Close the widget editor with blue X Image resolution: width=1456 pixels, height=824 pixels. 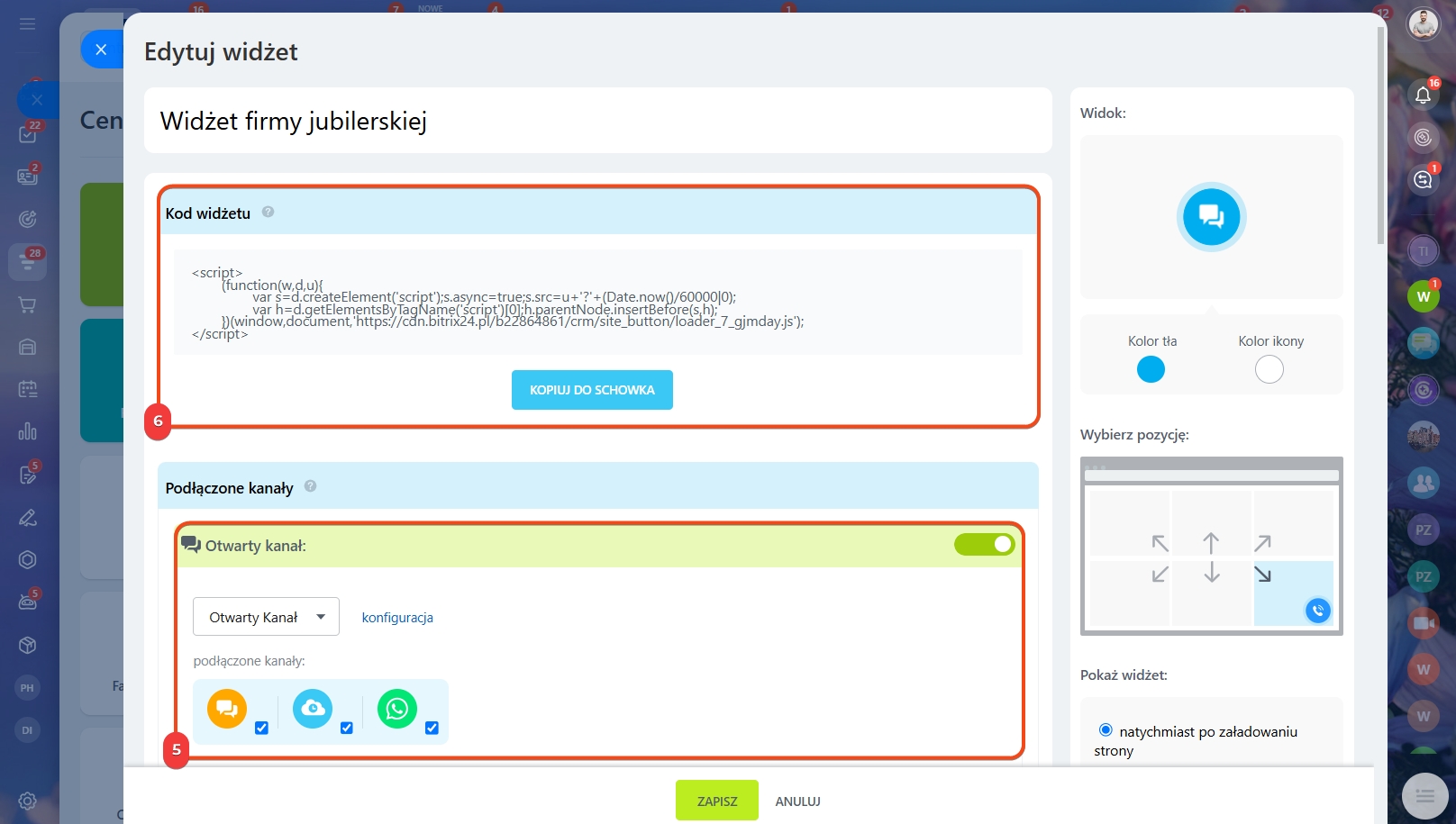tap(101, 50)
